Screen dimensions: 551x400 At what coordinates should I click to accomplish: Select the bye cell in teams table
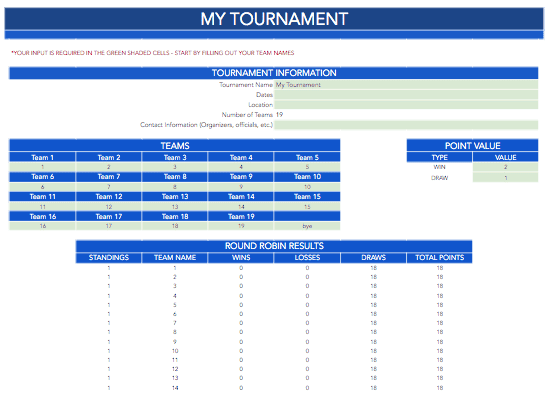307,226
